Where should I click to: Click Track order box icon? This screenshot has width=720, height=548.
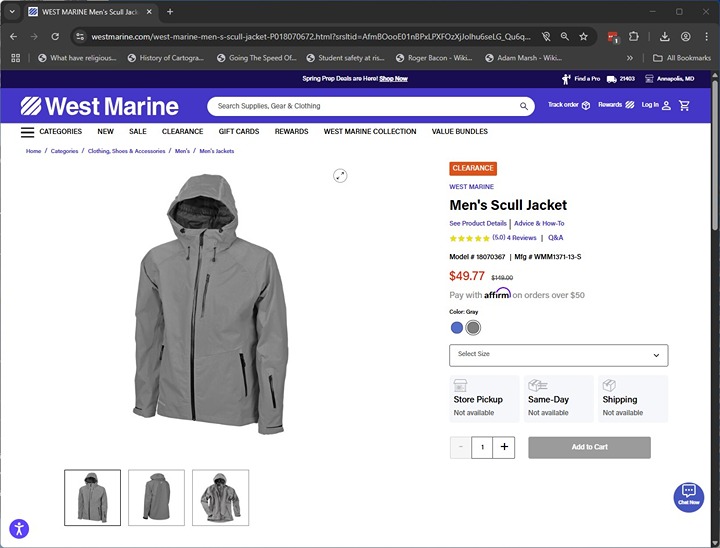click(585, 106)
